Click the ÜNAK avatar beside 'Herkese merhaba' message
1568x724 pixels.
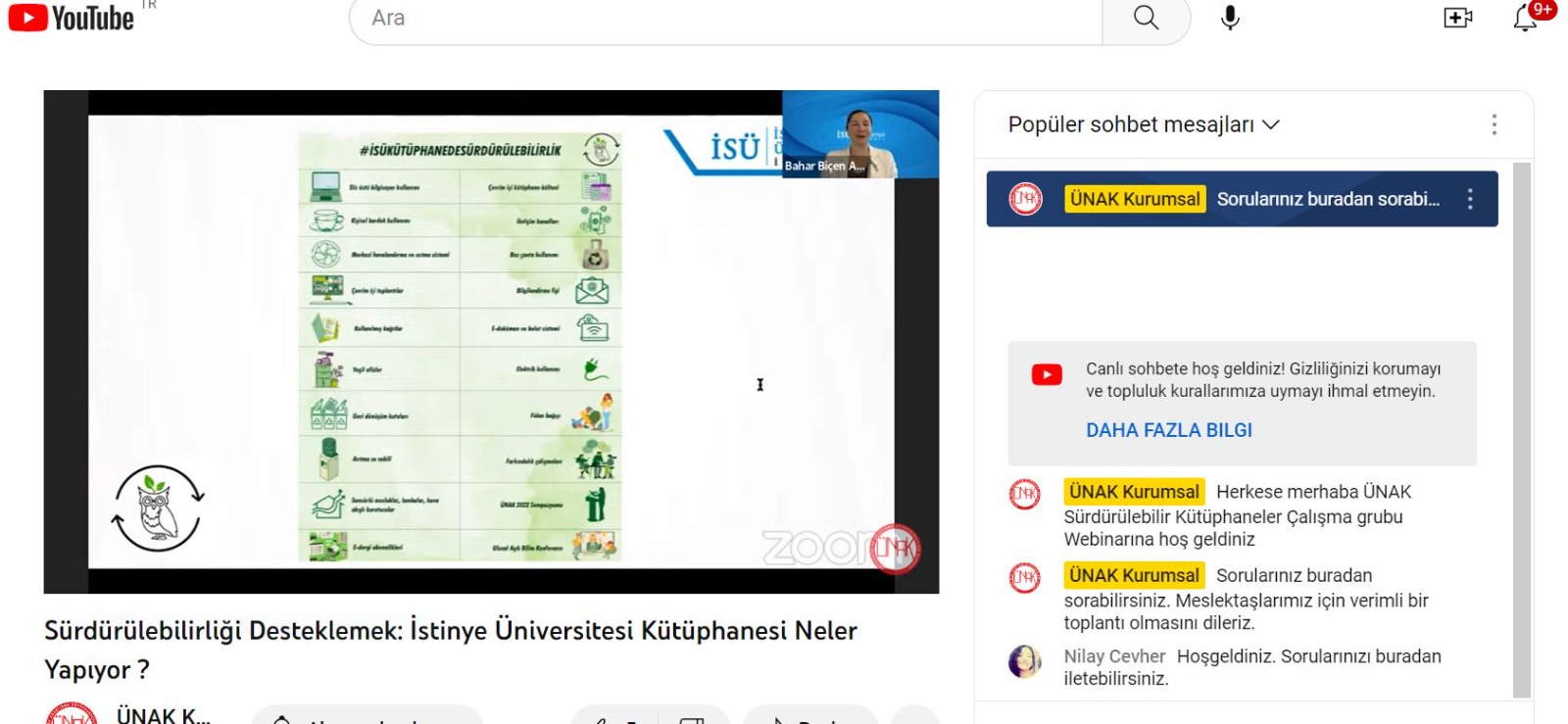point(1025,494)
